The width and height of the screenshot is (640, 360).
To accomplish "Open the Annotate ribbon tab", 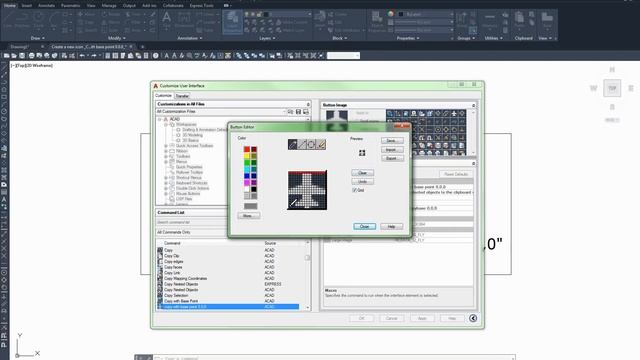I will pos(46,6).
